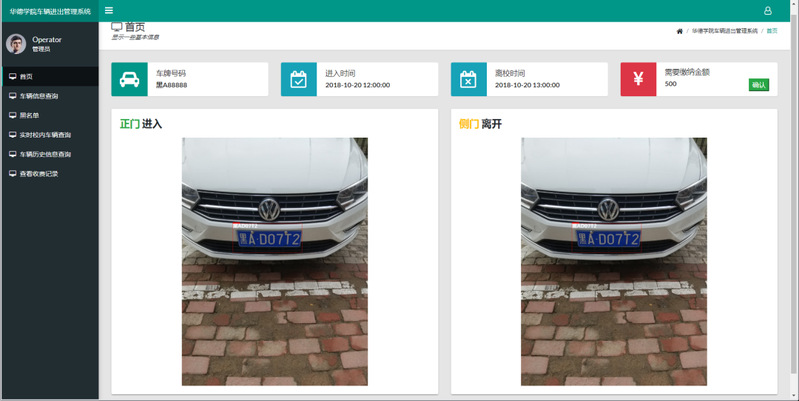The height and width of the screenshot is (401, 799).
Task: Click the Operator username in sidebar
Action: pos(47,40)
